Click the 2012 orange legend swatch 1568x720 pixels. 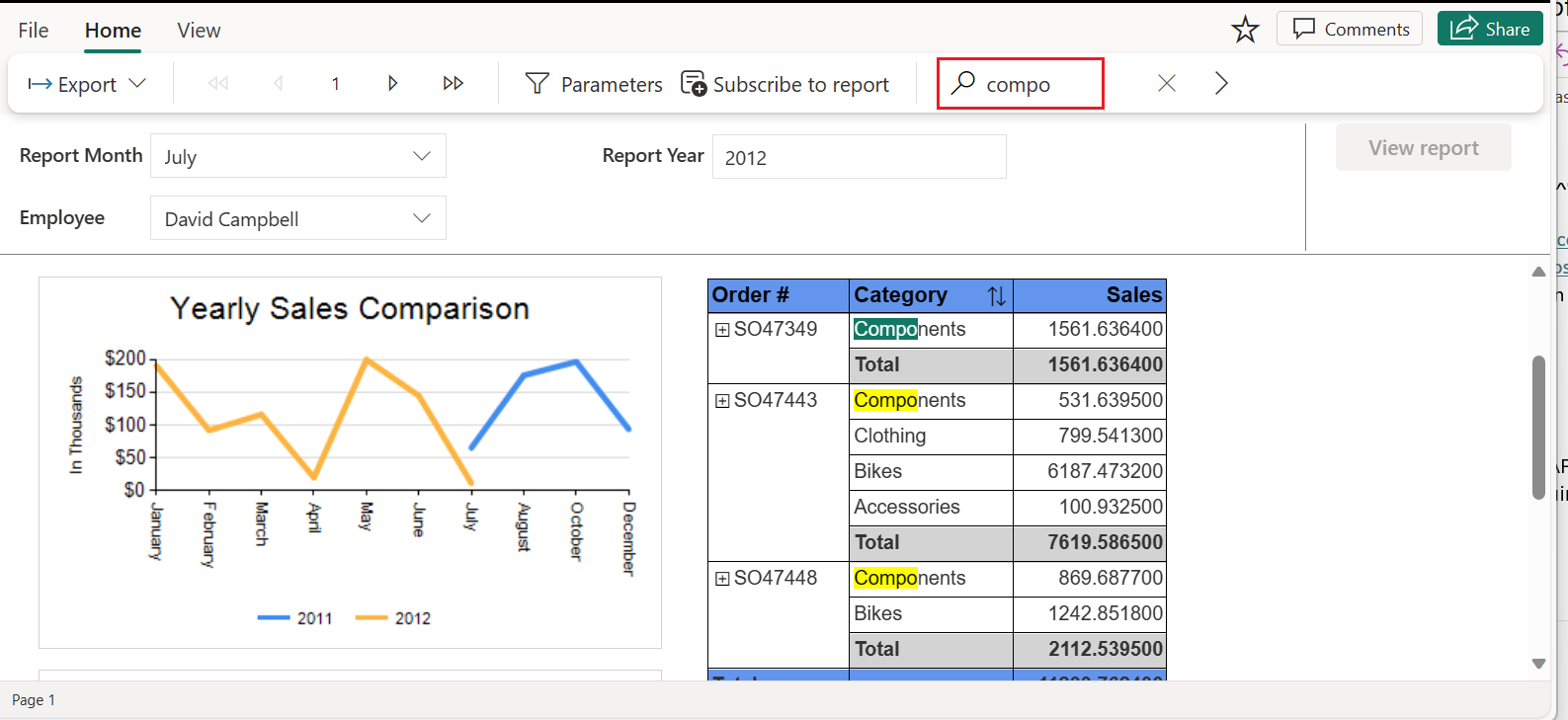(371, 618)
